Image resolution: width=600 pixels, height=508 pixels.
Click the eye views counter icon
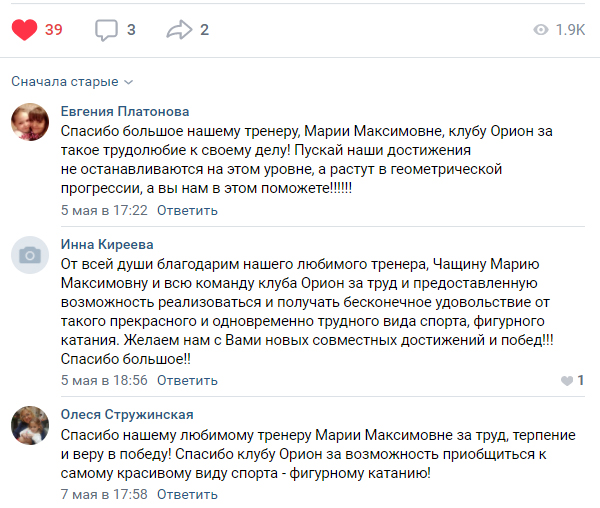point(541,30)
